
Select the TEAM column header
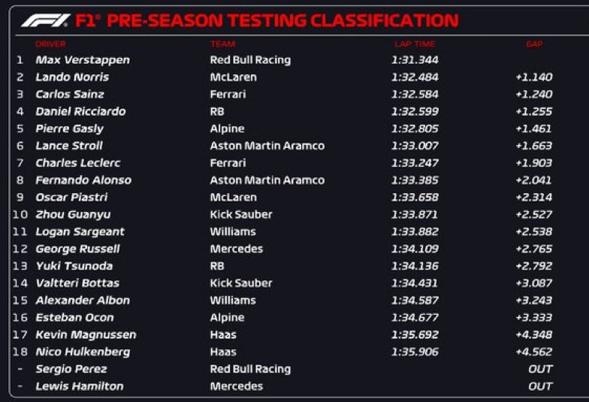point(223,44)
